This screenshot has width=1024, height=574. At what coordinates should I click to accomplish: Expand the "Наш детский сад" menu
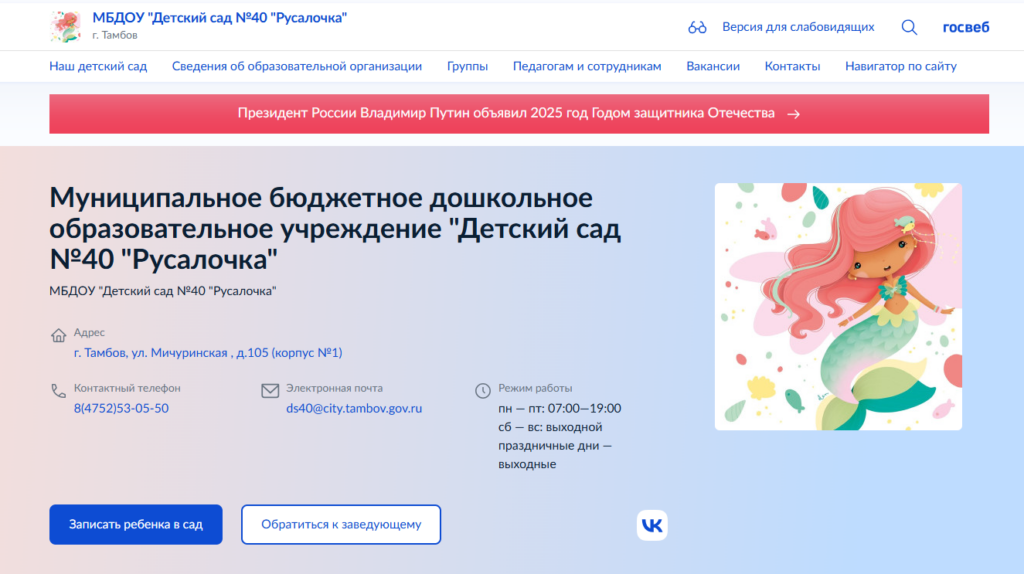pos(98,66)
